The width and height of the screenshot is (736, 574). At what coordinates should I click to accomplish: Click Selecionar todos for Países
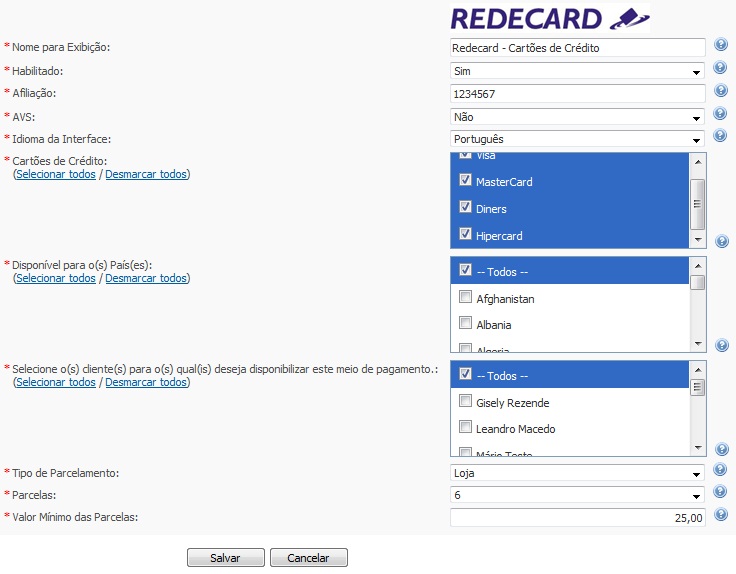(56, 278)
